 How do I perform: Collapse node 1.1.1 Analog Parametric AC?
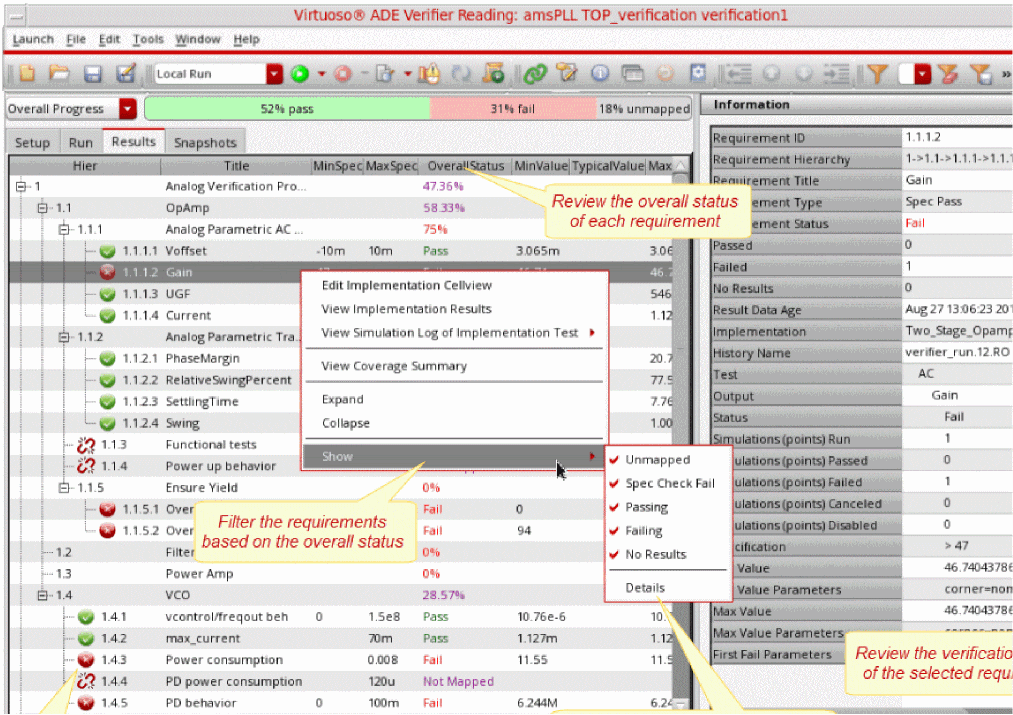pyautogui.click(x=64, y=229)
